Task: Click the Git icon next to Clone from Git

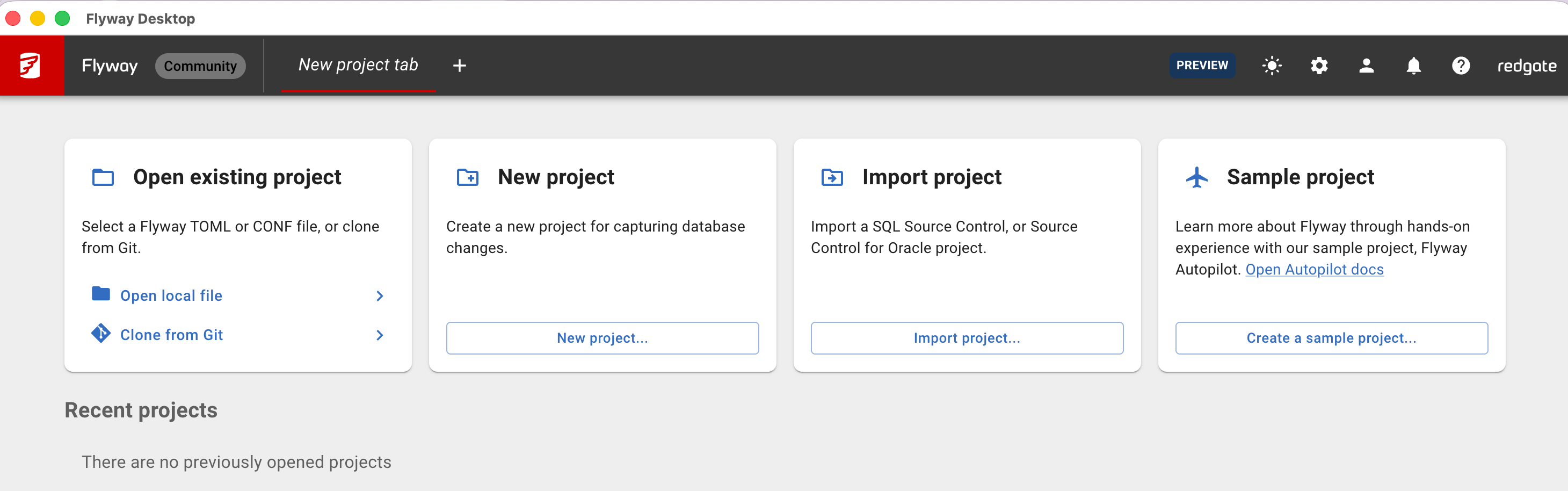Action: [x=100, y=333]
